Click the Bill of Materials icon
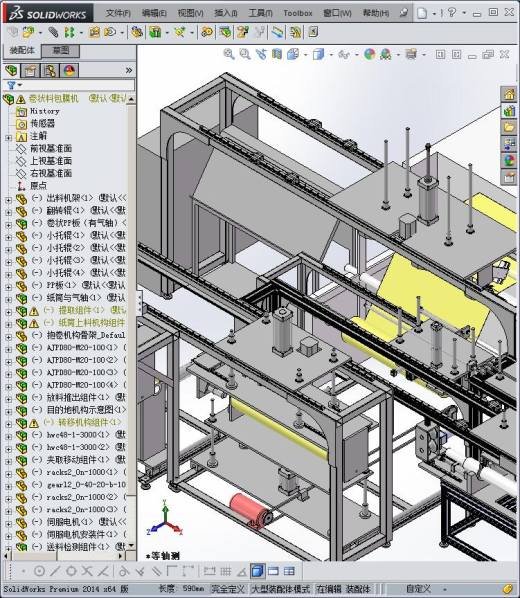Viewport: 520px width, 598px height. tap(225, 32)
